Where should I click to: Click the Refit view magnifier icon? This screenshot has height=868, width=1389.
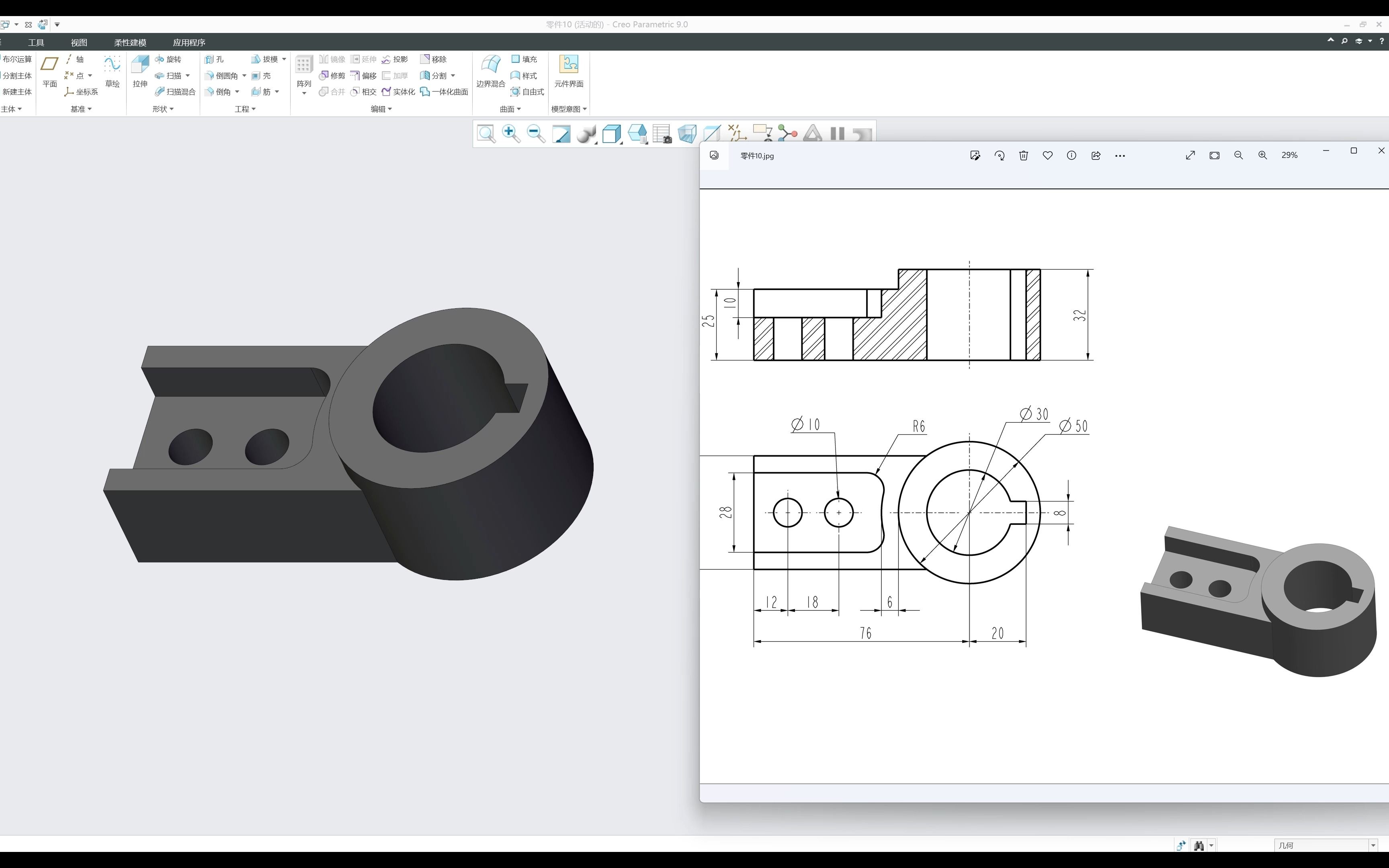point(486,134)
